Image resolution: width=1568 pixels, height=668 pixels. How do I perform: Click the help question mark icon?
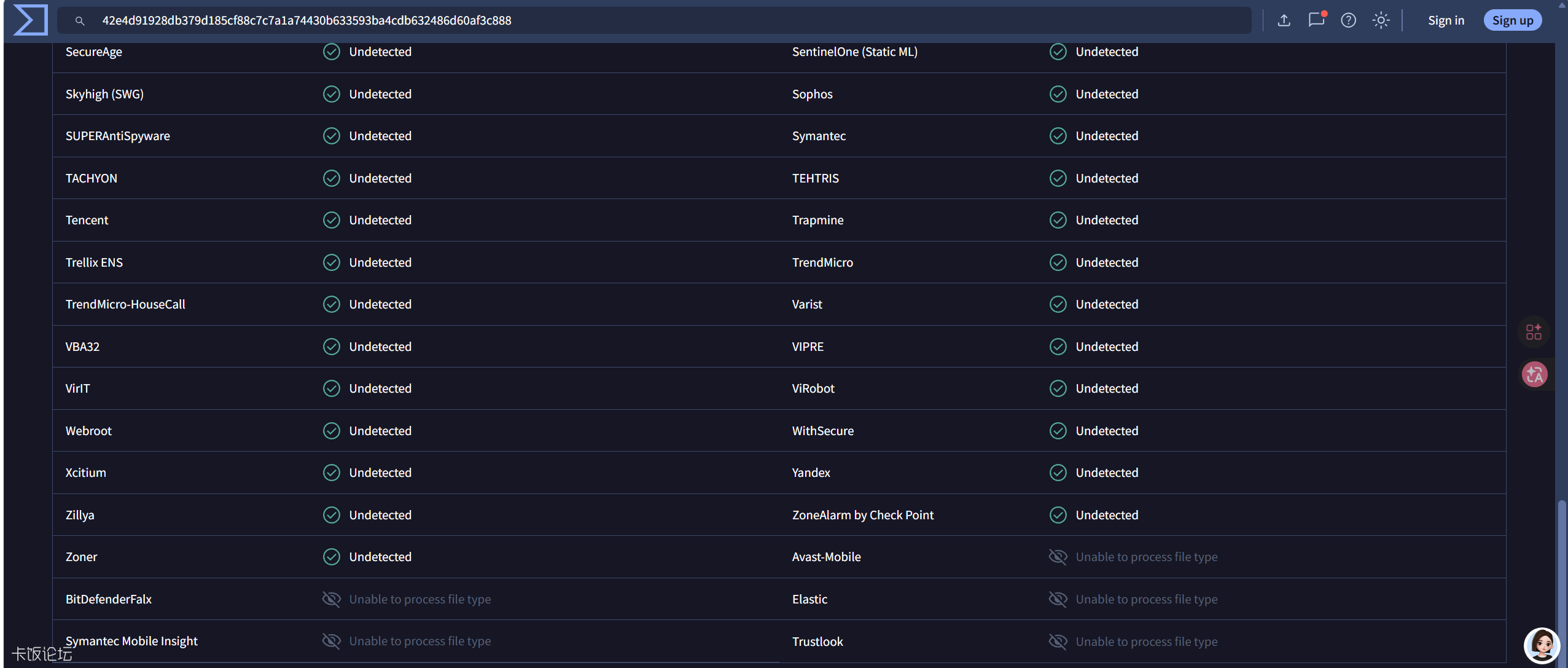click(1348, 20)
